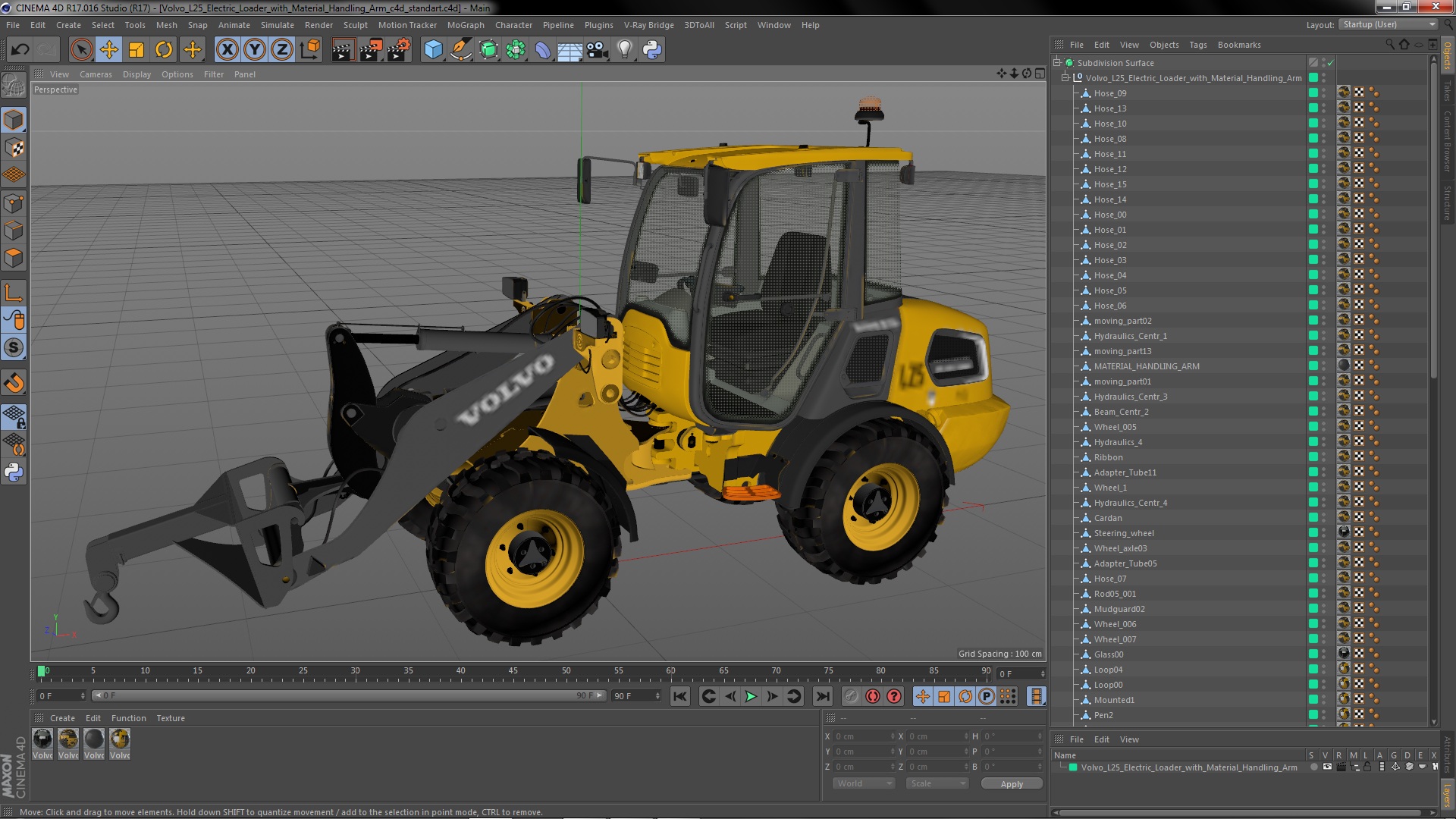Screen dimensions: 1456x819
Task: Select the Glass00 object
Action: (1109, 654)
